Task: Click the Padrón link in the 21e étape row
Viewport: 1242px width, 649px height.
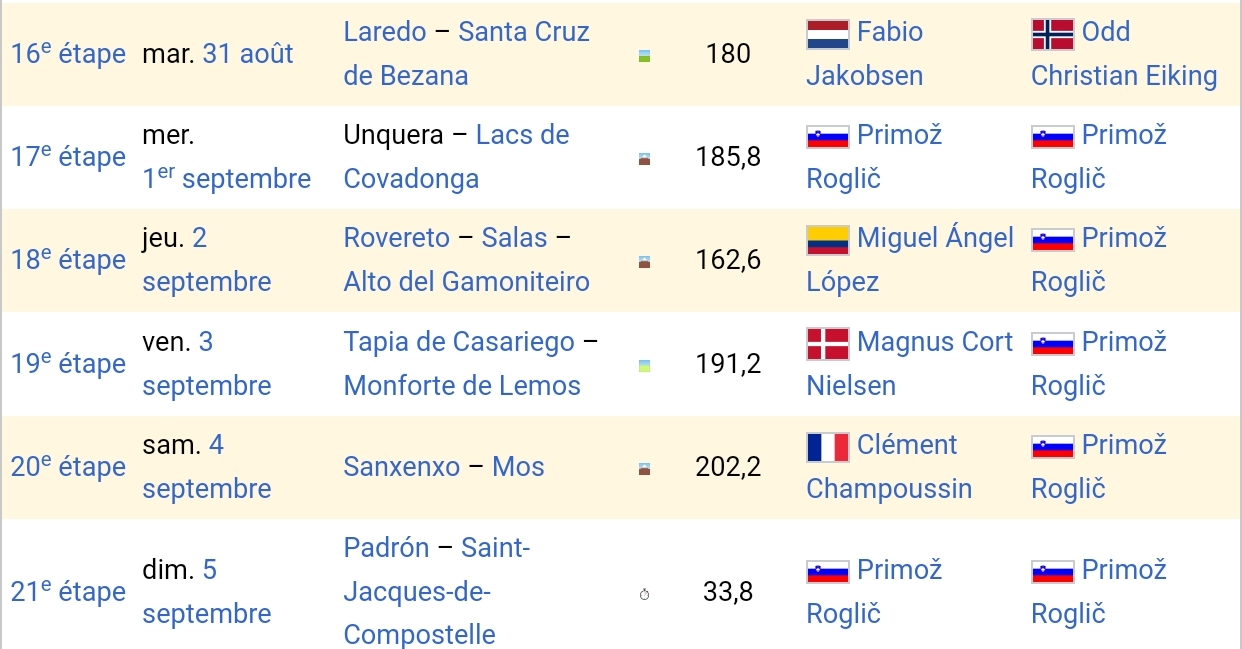Action: 386,548
